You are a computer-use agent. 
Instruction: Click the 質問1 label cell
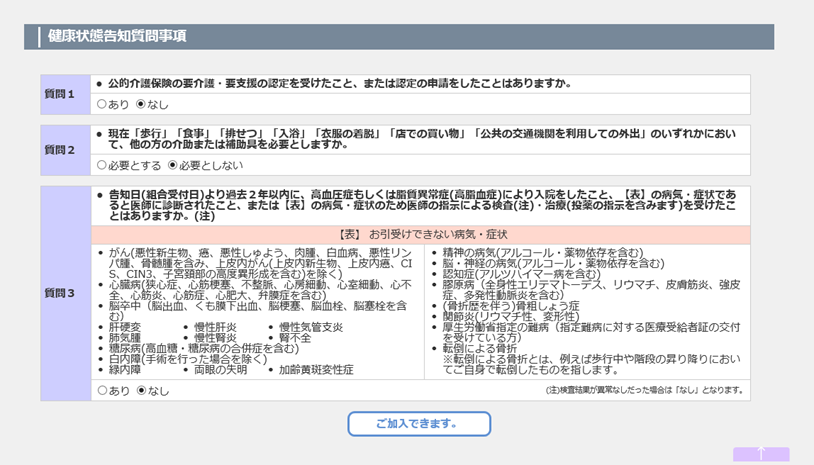[60, 94]
